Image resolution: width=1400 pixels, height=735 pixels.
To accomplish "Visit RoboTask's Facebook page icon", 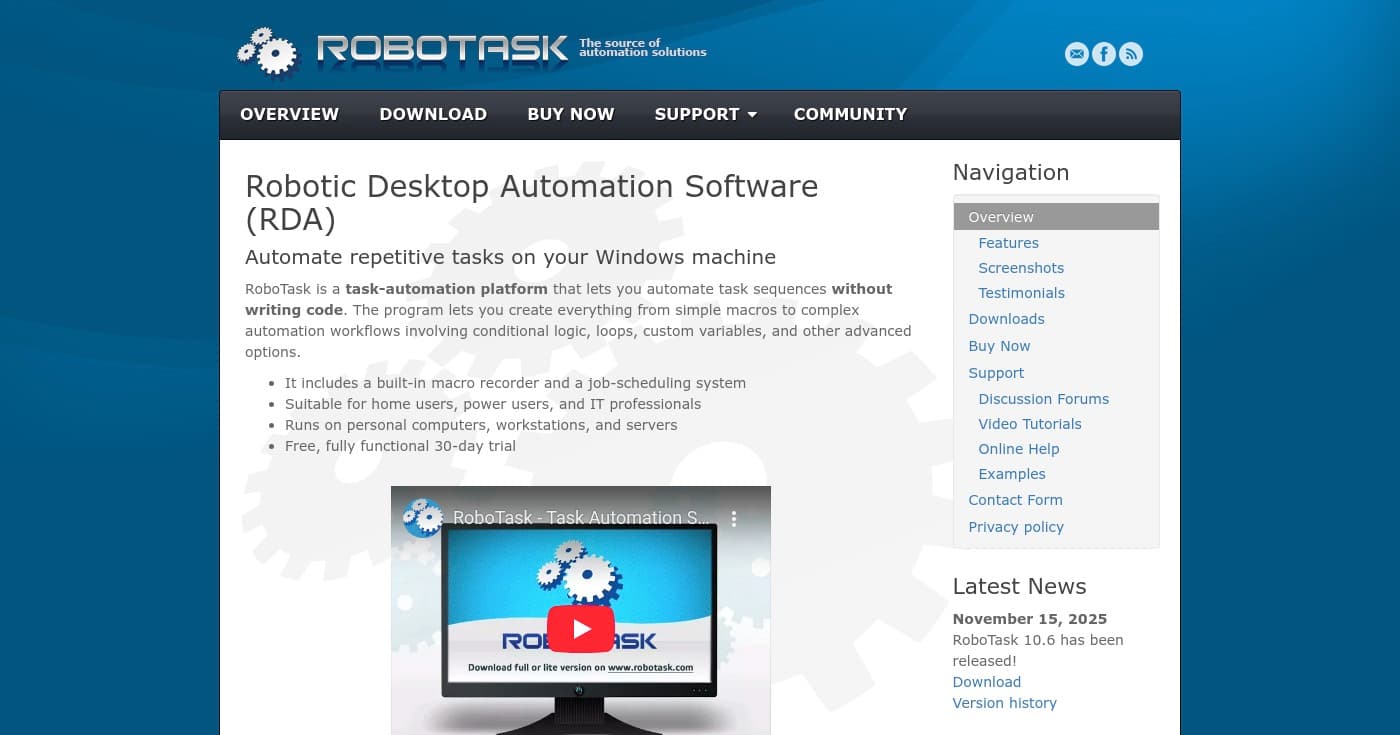I will [x=1103, y=54].
